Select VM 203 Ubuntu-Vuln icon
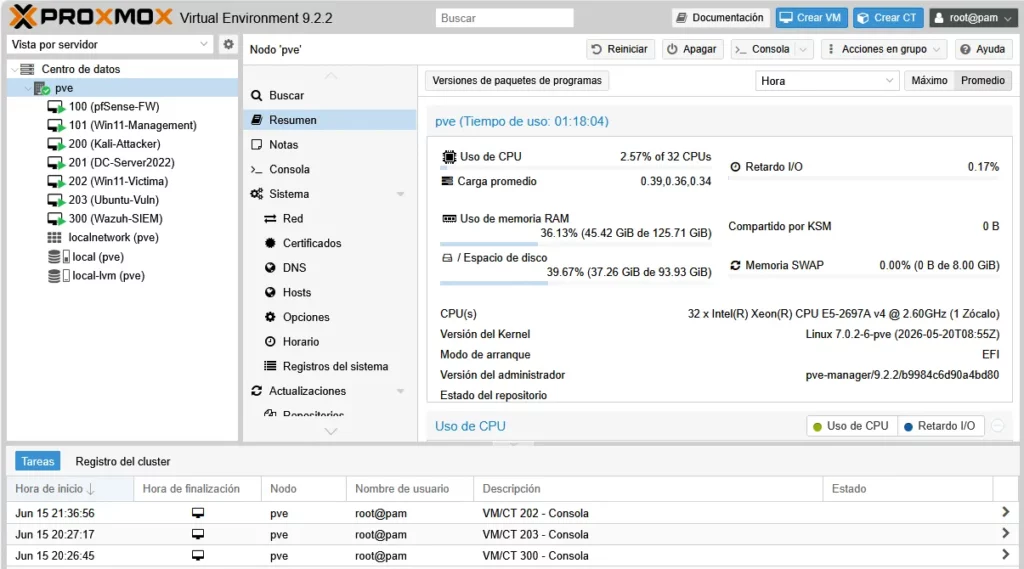 56,200
